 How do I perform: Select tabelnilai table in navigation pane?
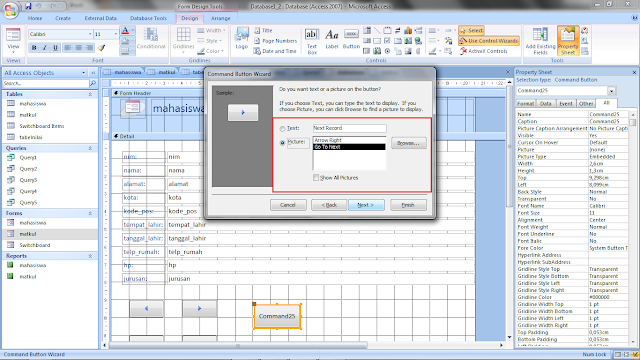[x=31, y=137]
